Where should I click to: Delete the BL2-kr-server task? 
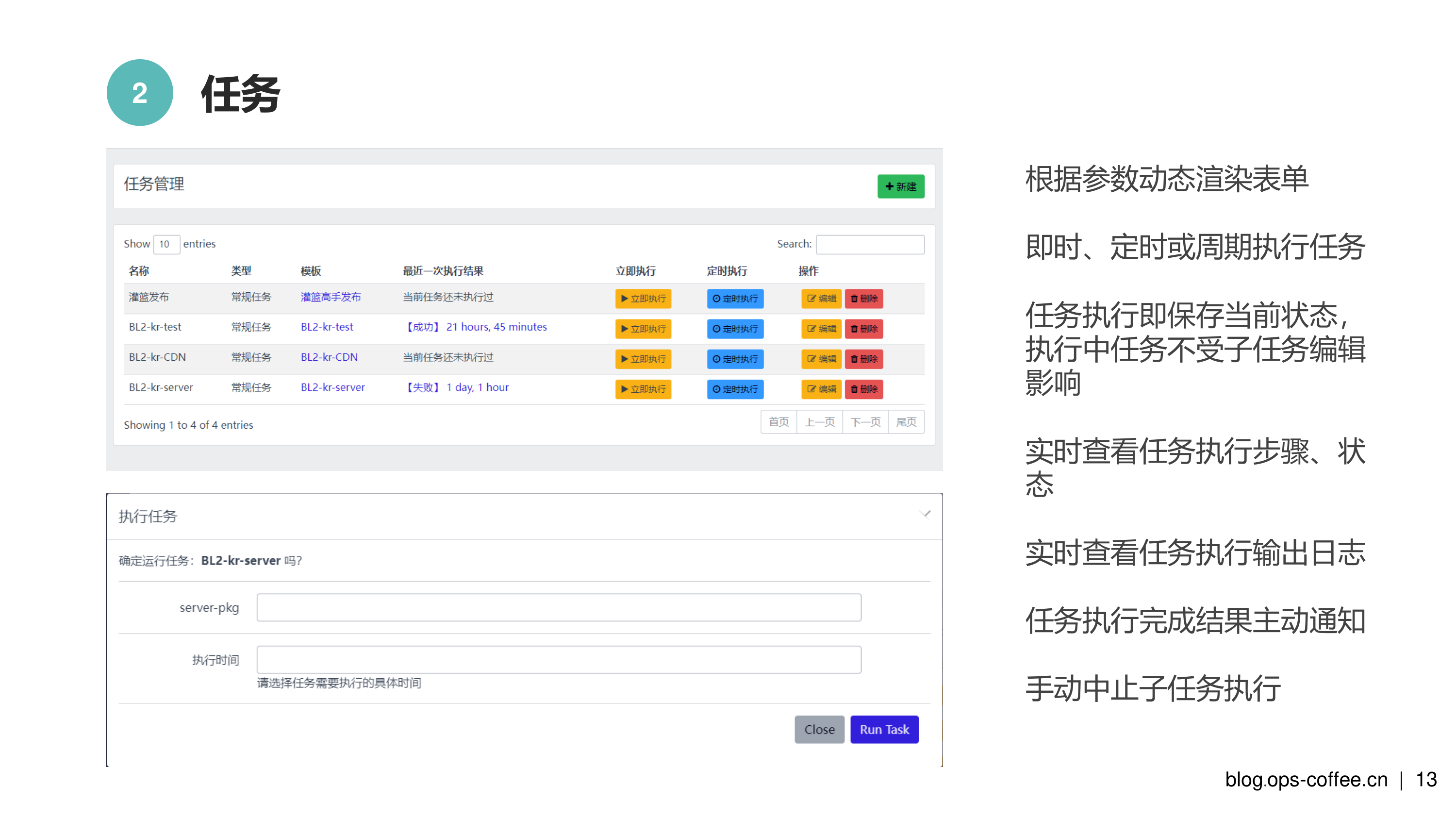pos(864,389)
